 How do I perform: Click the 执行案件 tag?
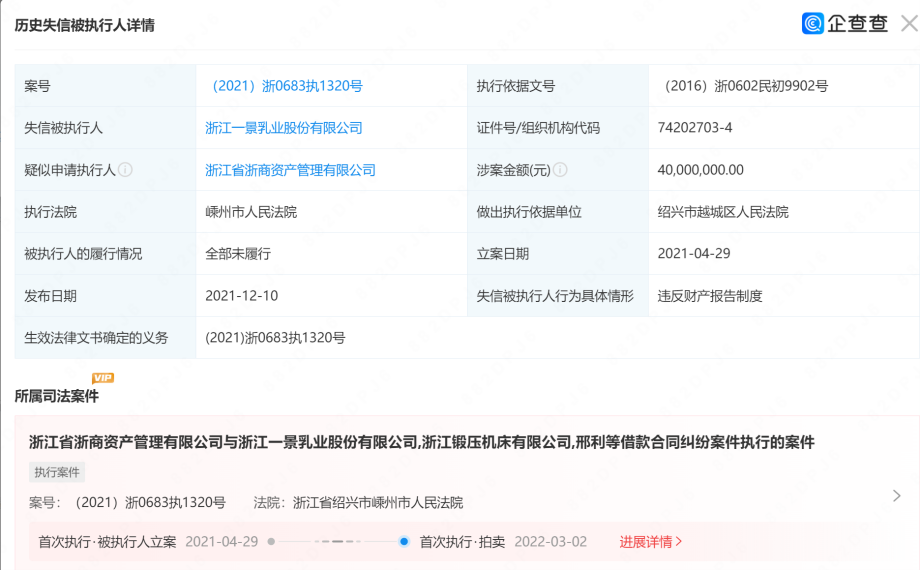57,472
